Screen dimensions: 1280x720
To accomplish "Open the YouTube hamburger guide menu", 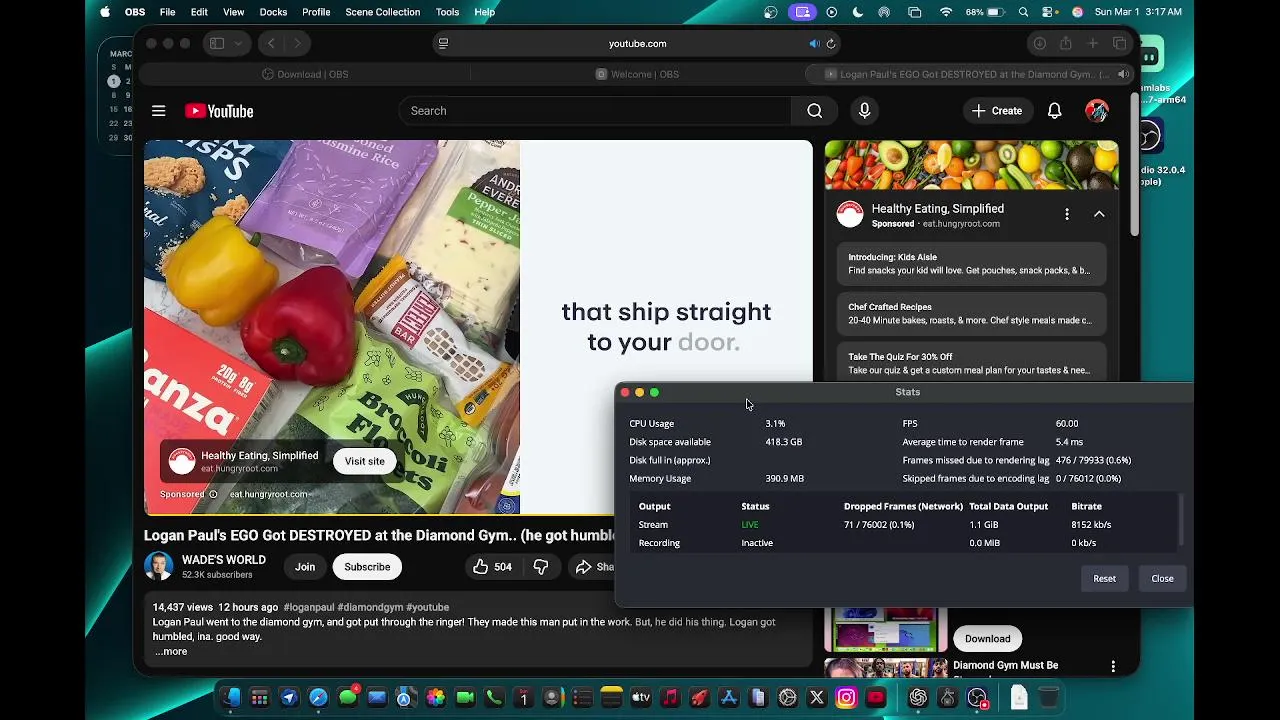I will (x=158, y=111).
